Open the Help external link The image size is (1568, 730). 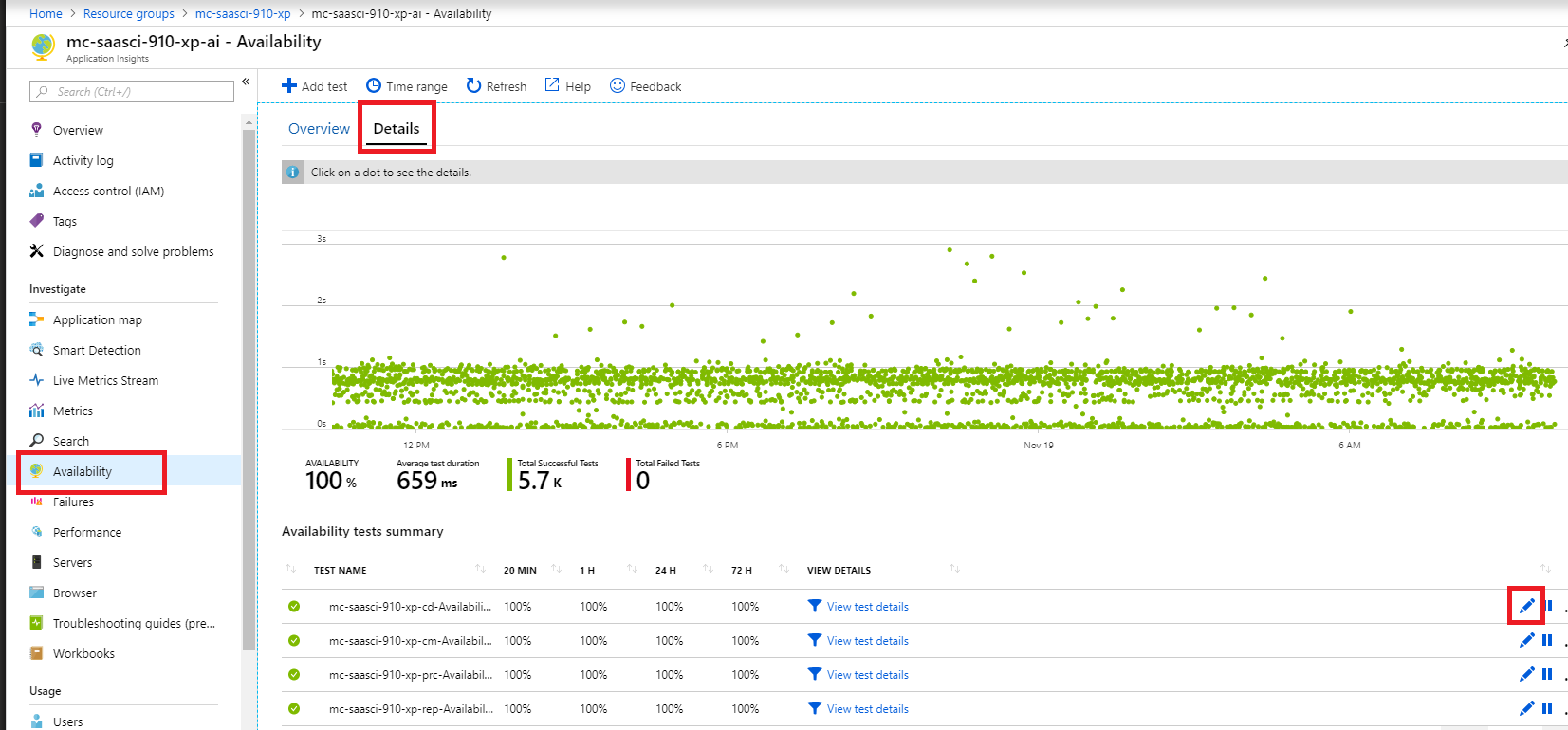tap(552, 85)
